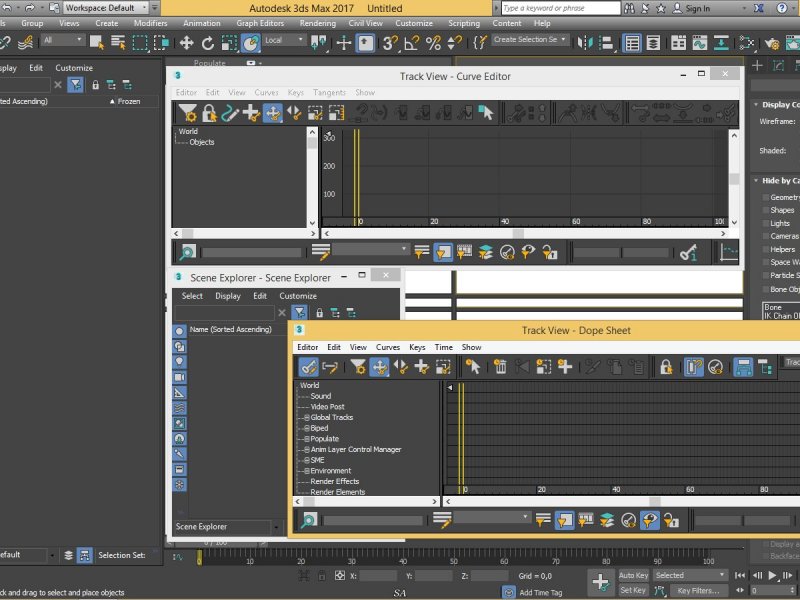Open Filters in Dope Sheet toolbar
The image size is (800, 600).
(358, 367)
